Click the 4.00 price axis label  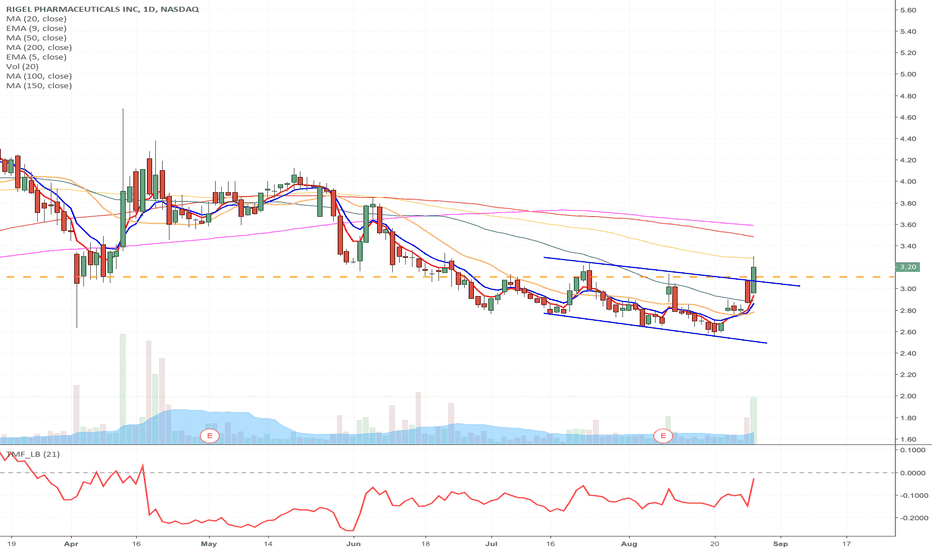click(908, 181)
